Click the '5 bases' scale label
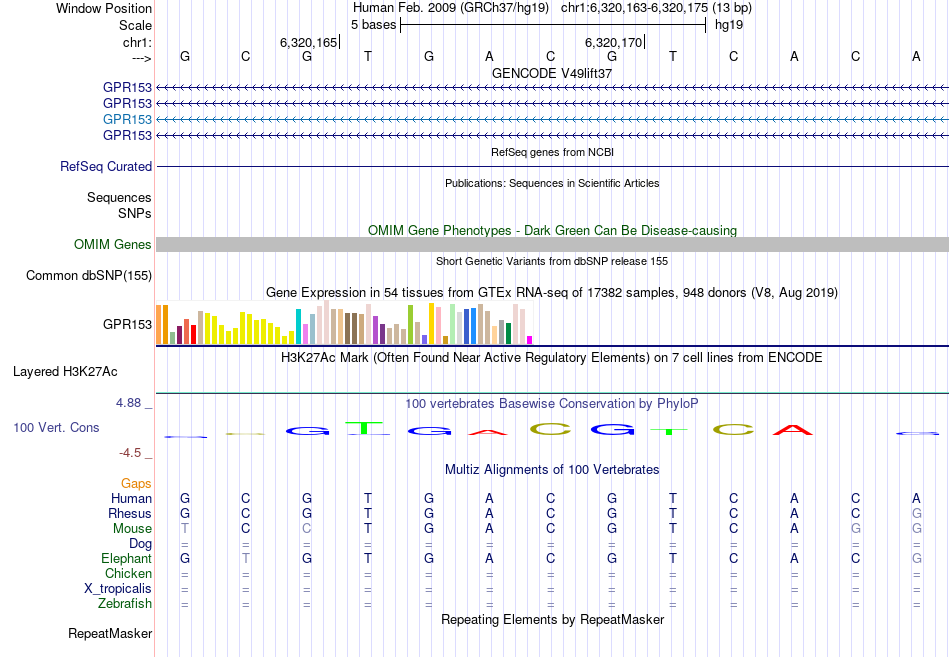The height and width of the screenshot is (657, 950). pyautogui.click(x=373, y=25)
